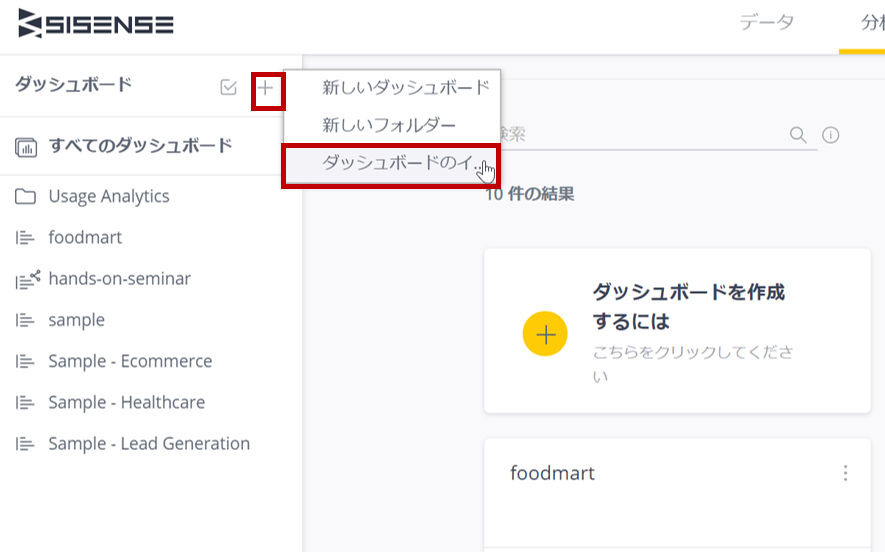Click the sample dashboard icon
This screenshot has width=885, height=552.
(x=25, y=320)
